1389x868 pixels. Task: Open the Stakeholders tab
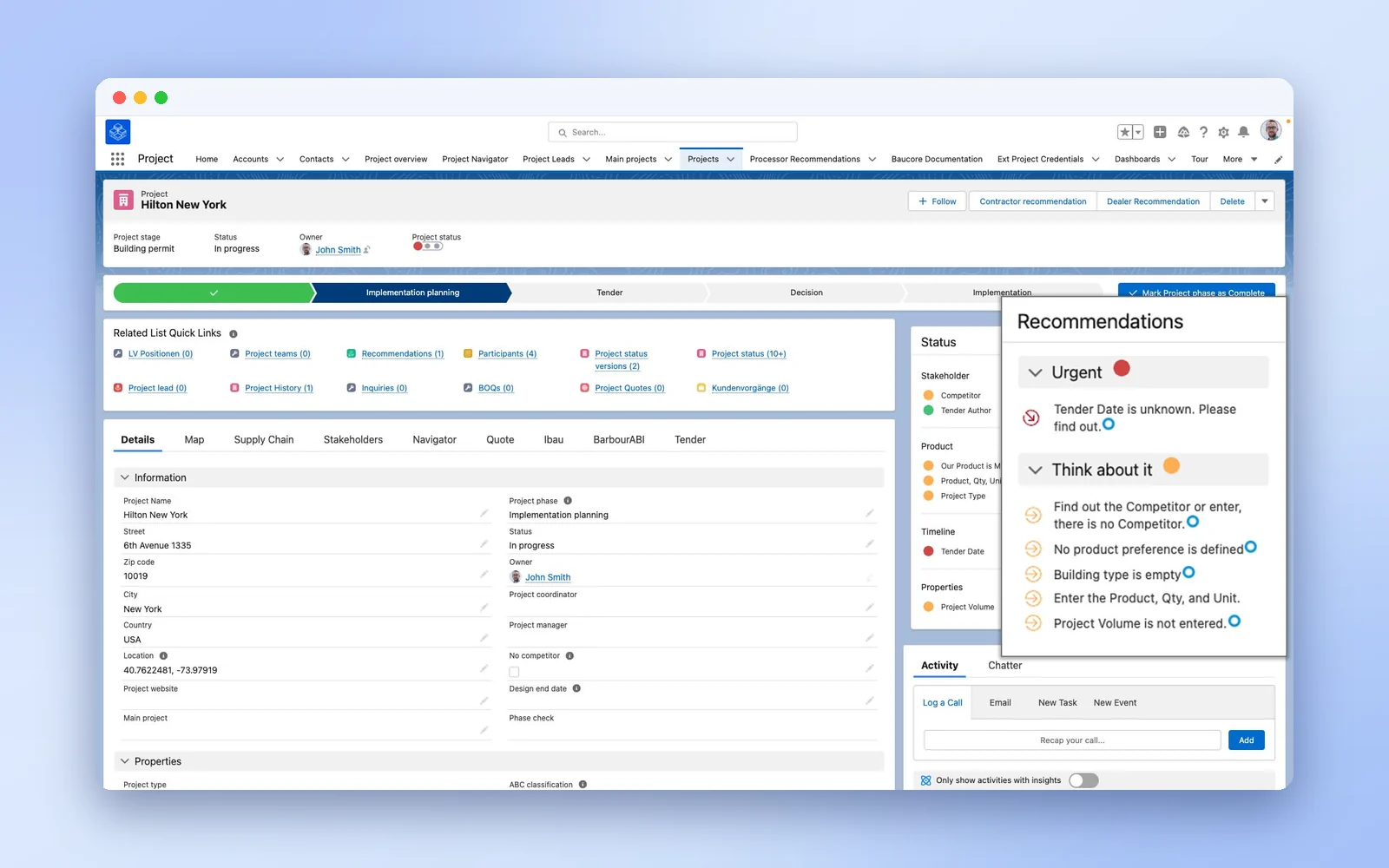(353, 440)
